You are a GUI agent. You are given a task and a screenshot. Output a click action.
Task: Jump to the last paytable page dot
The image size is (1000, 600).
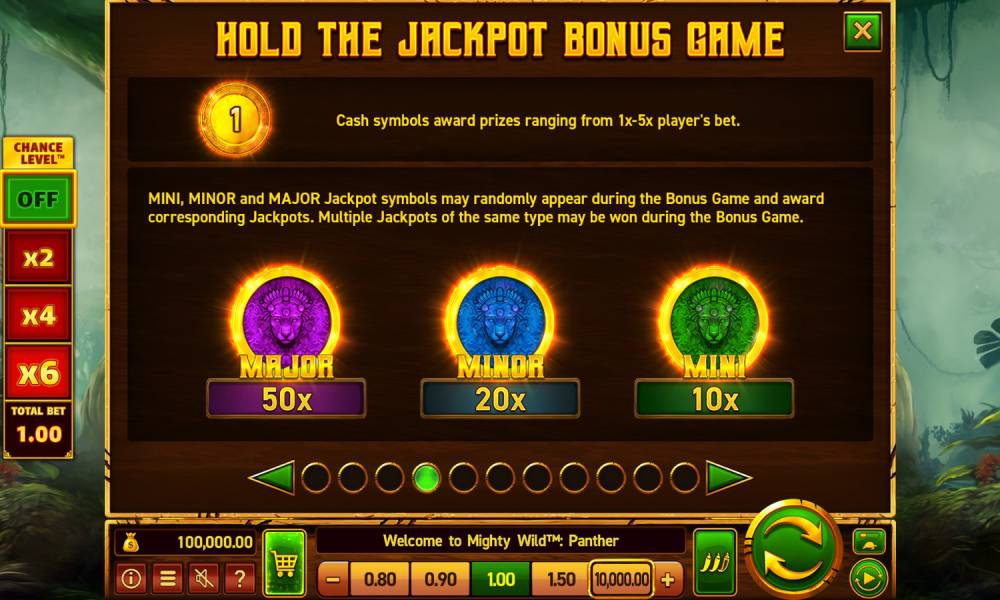(x=684, y=478)
